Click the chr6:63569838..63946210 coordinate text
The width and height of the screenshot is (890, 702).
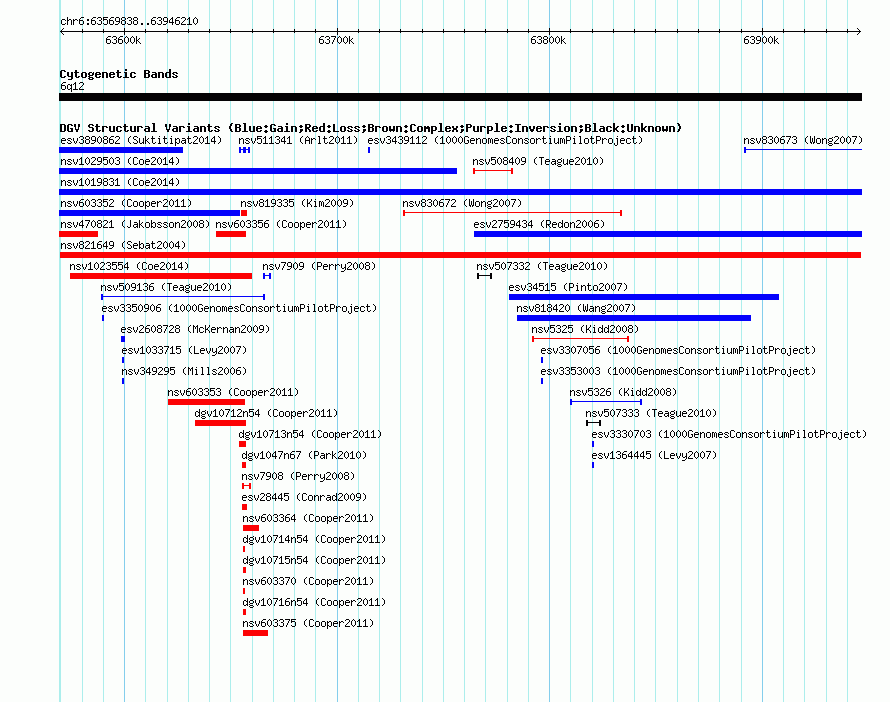tap(129, 21)
